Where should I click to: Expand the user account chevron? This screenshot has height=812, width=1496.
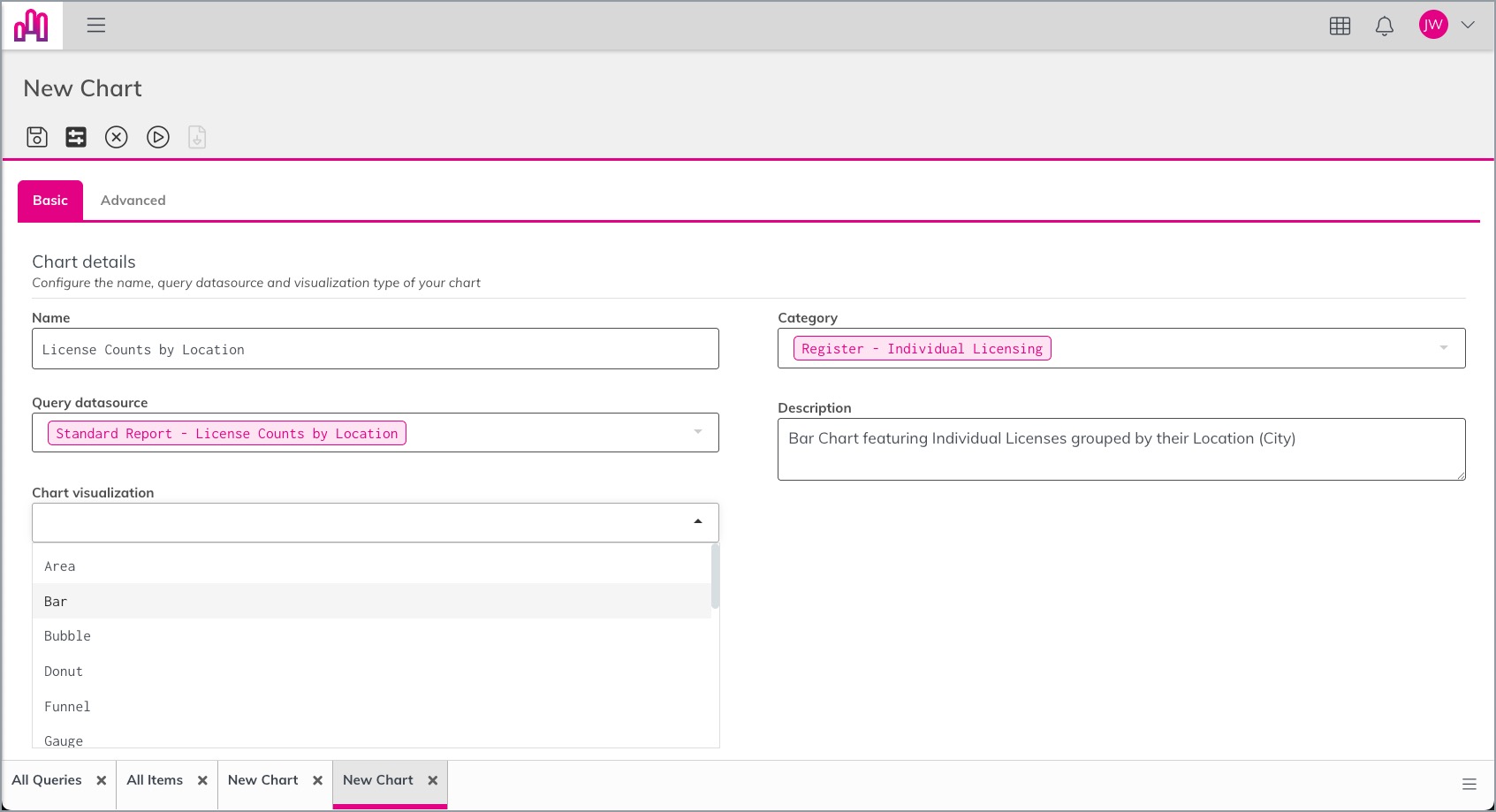coord(1468,25)
